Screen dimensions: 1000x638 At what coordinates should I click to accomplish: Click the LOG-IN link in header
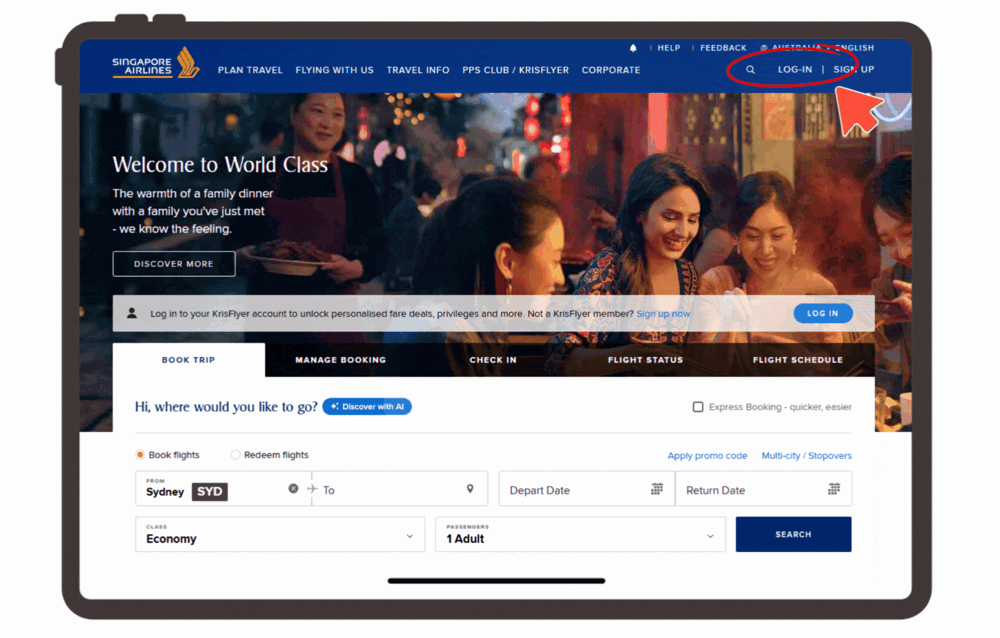795,70
